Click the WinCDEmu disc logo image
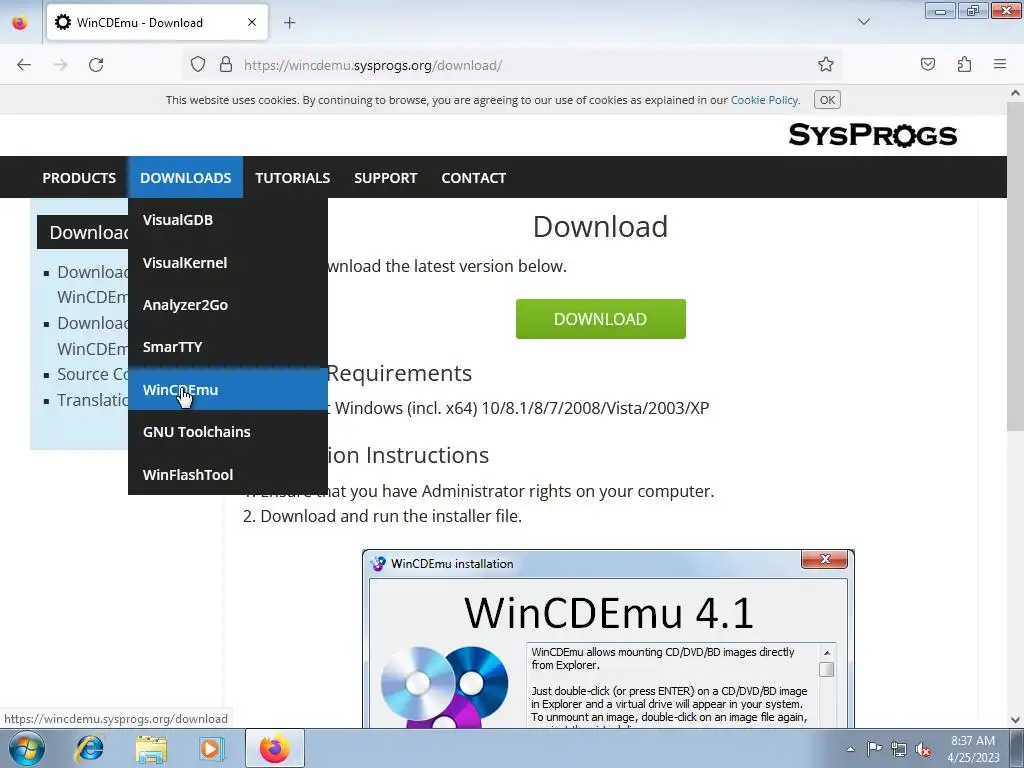Image resolution: width=1024 pixels, height=768 pixels. (x=444, y=686)
